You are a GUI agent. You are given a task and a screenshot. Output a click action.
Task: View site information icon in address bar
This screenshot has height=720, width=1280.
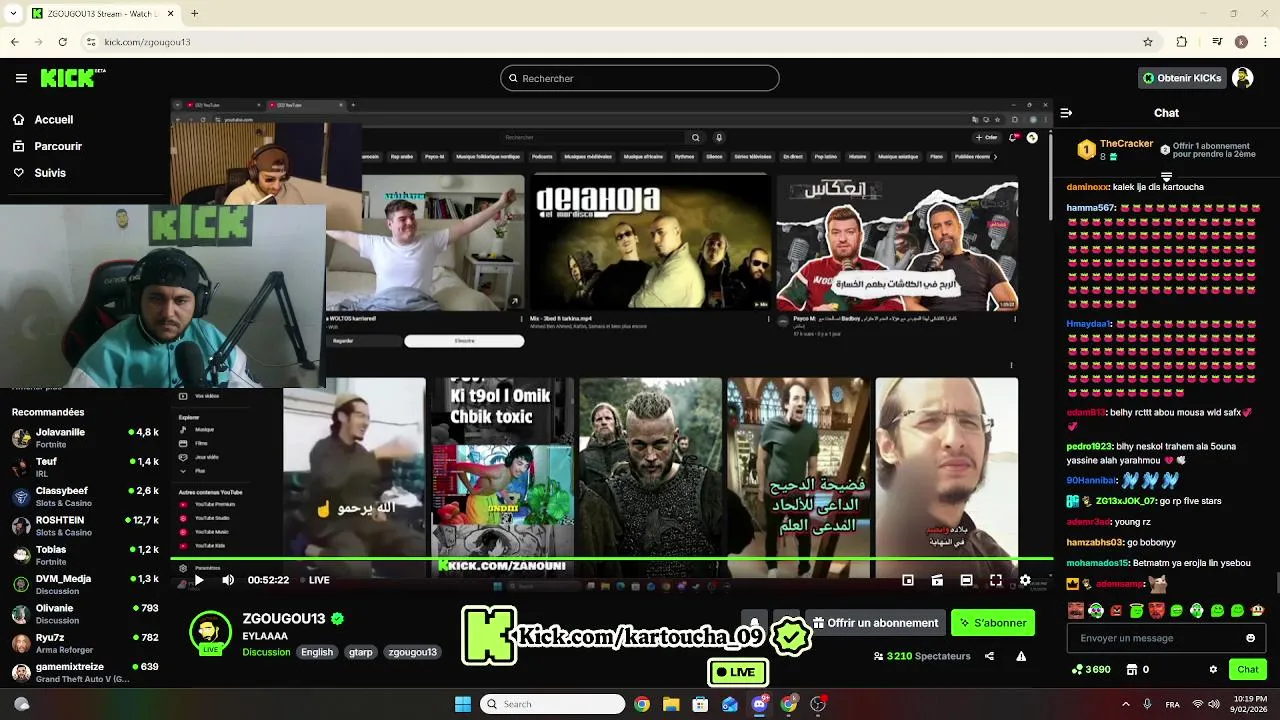click(91, 42)
